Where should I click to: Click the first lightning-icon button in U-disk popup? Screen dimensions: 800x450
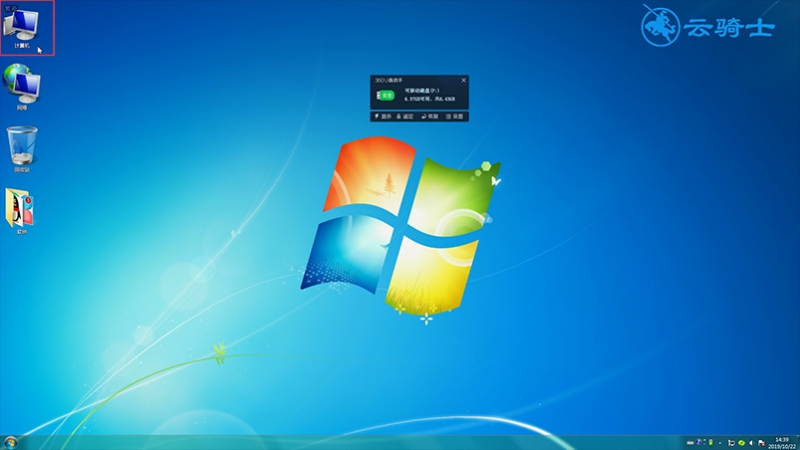(x=383, y=116)
